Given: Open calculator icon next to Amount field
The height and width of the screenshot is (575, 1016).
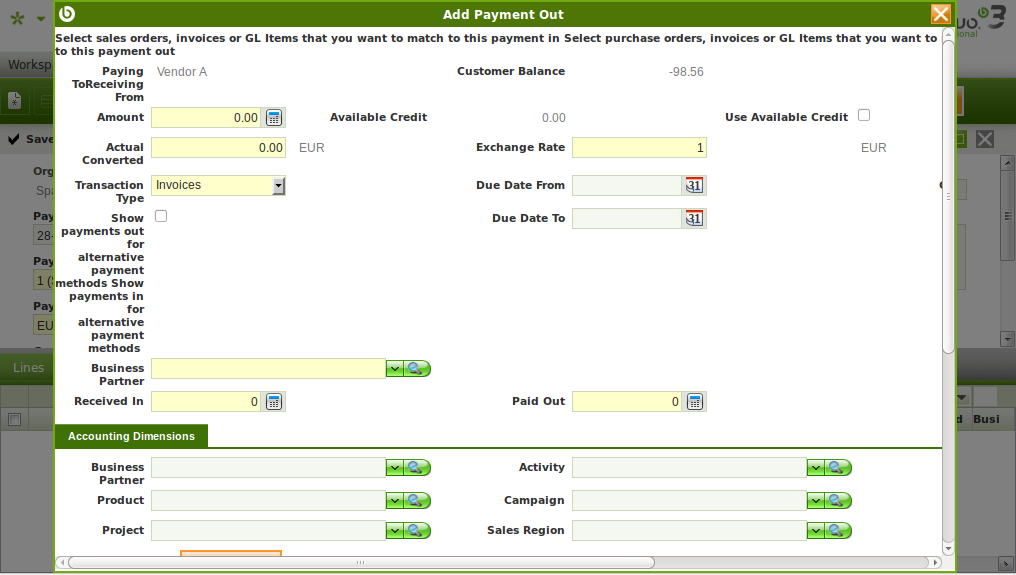Looking at the screenshot, I should [275, 118].
